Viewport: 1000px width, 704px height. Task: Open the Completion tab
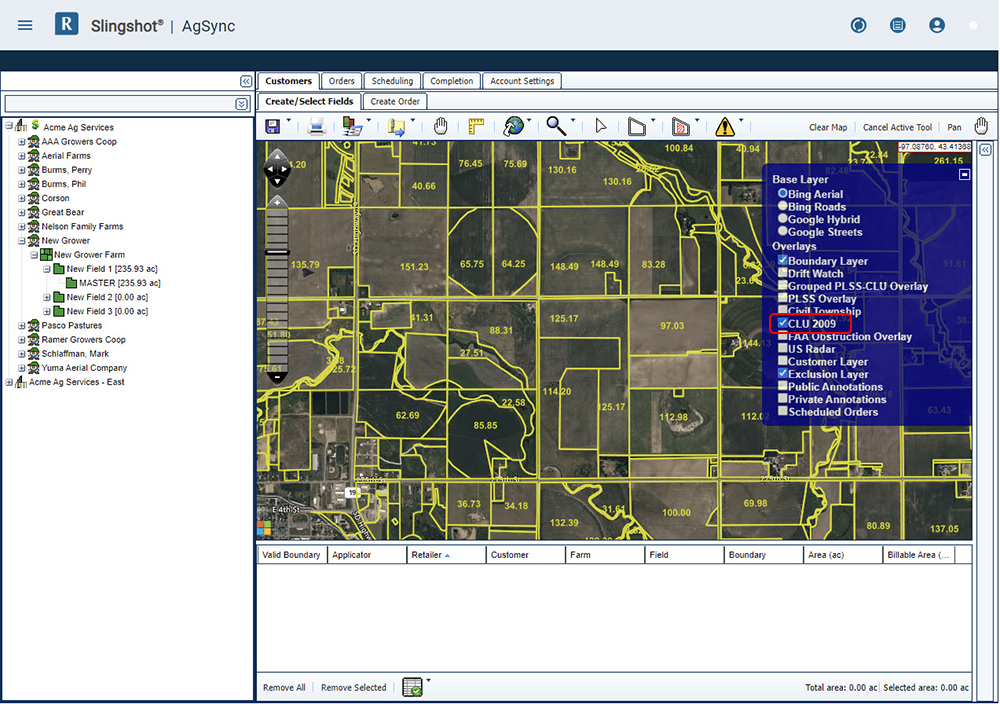452,81
